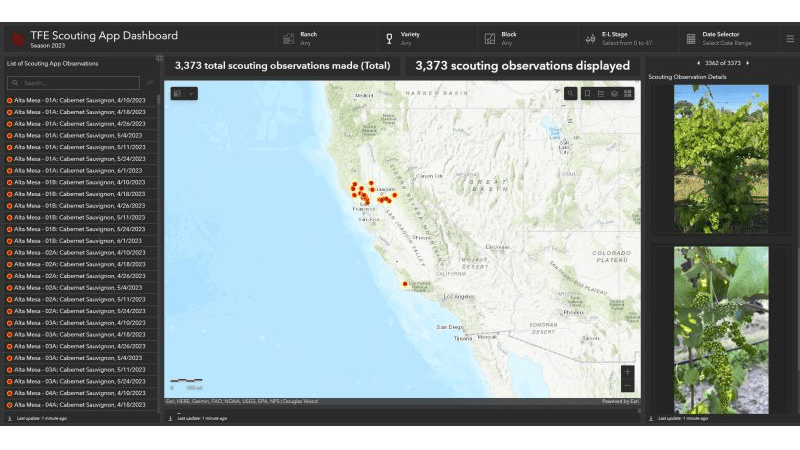Open the map bookmarks tool
The height and width of the screenshot is (450, 800).
click(588, 93)
